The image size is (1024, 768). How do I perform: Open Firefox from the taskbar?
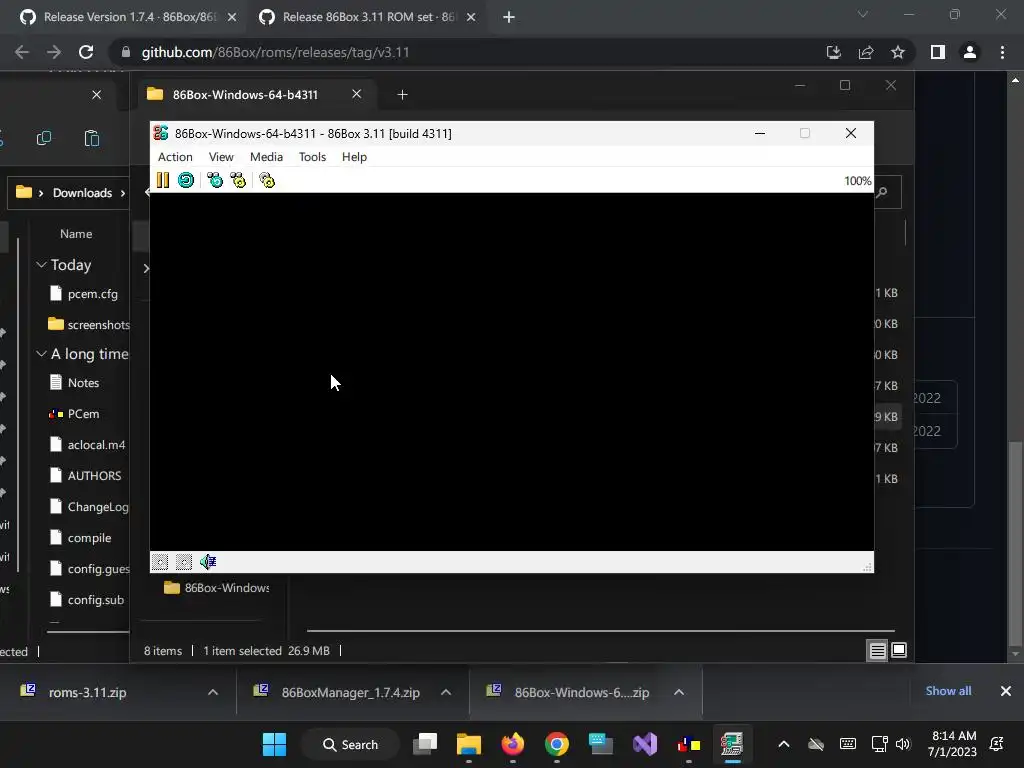513,744
